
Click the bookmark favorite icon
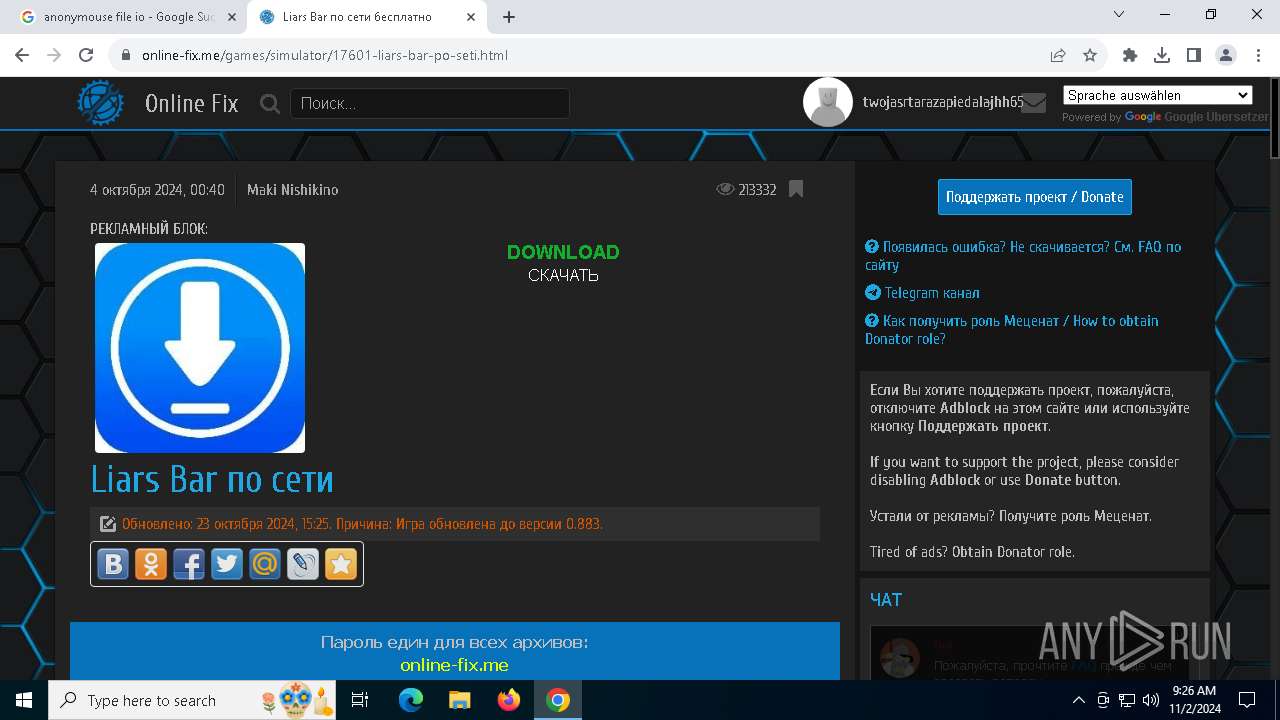click(796, 189)
